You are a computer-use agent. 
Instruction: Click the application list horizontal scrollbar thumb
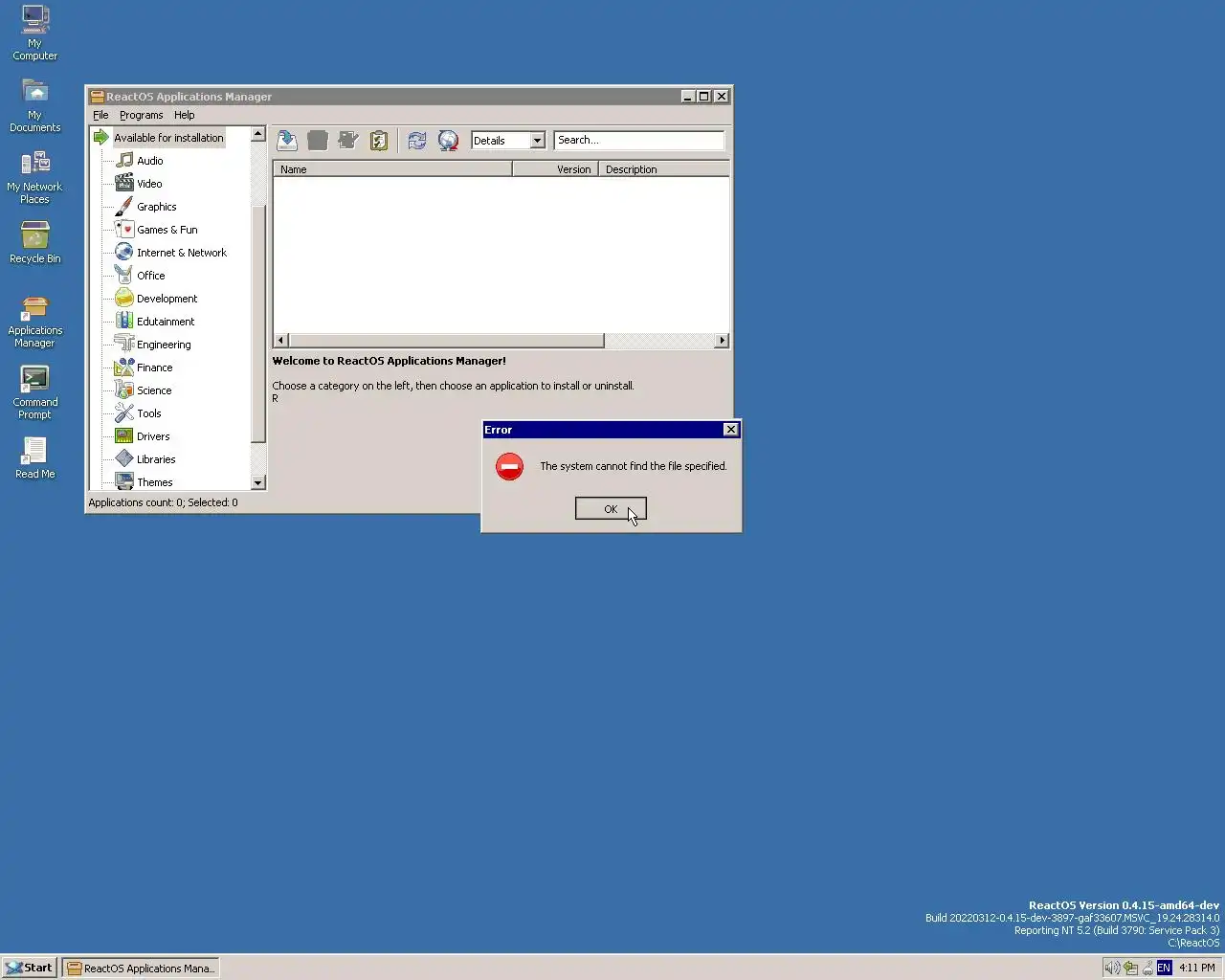point(446,341)
